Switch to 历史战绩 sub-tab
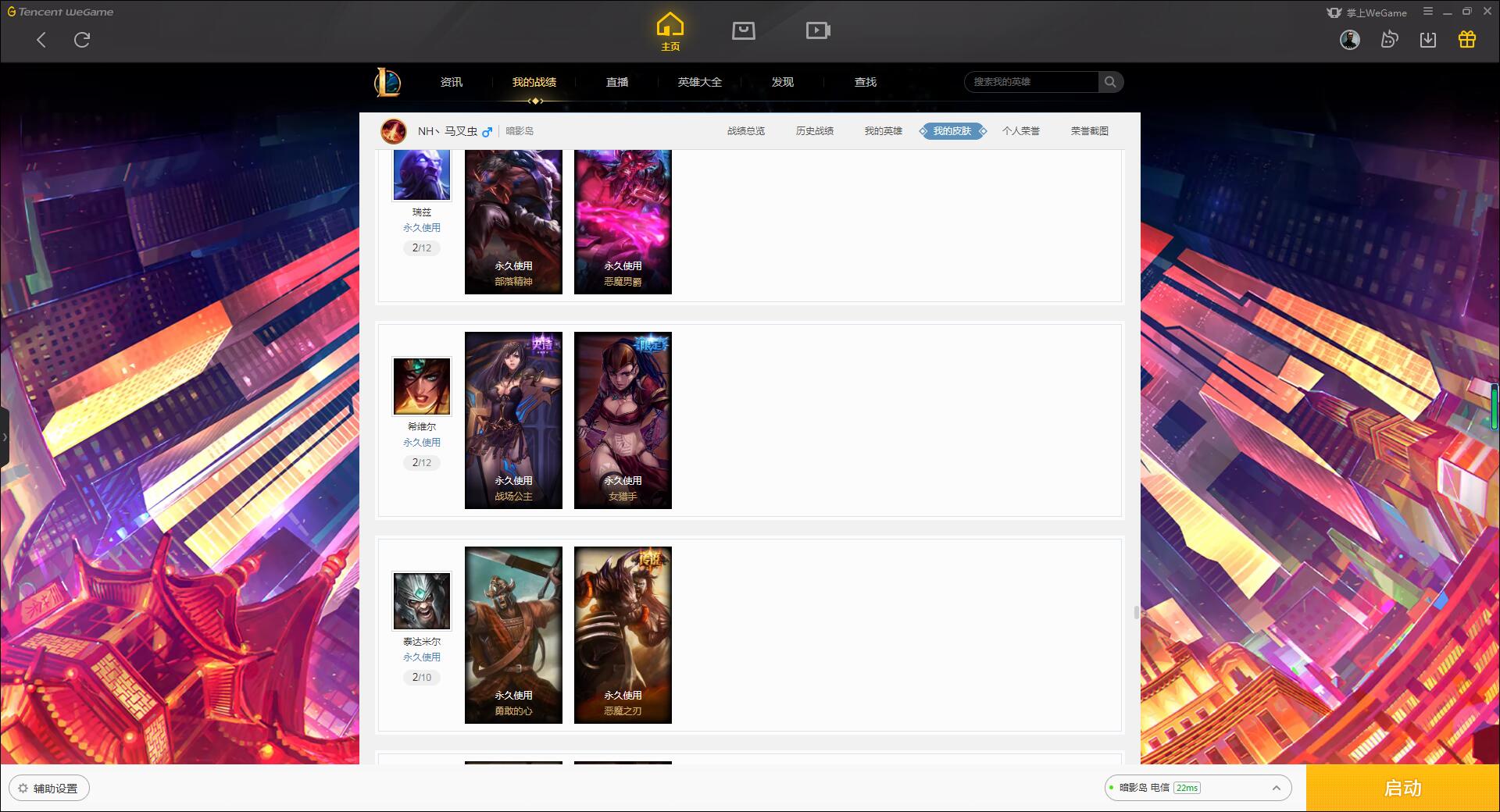This screenshot has height=812, width=1500. 815,131
